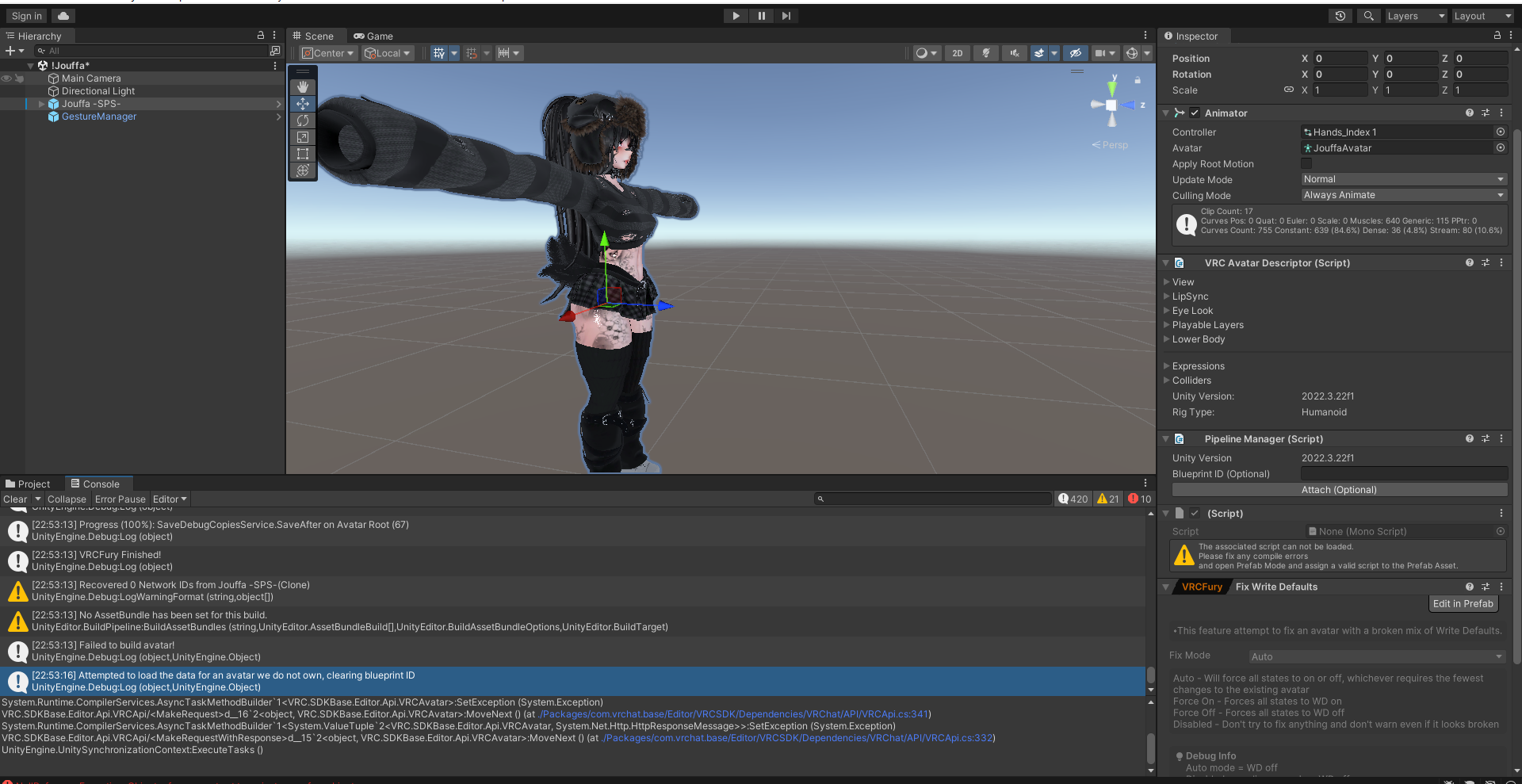Switch to the Scene tab

[313, 36]
